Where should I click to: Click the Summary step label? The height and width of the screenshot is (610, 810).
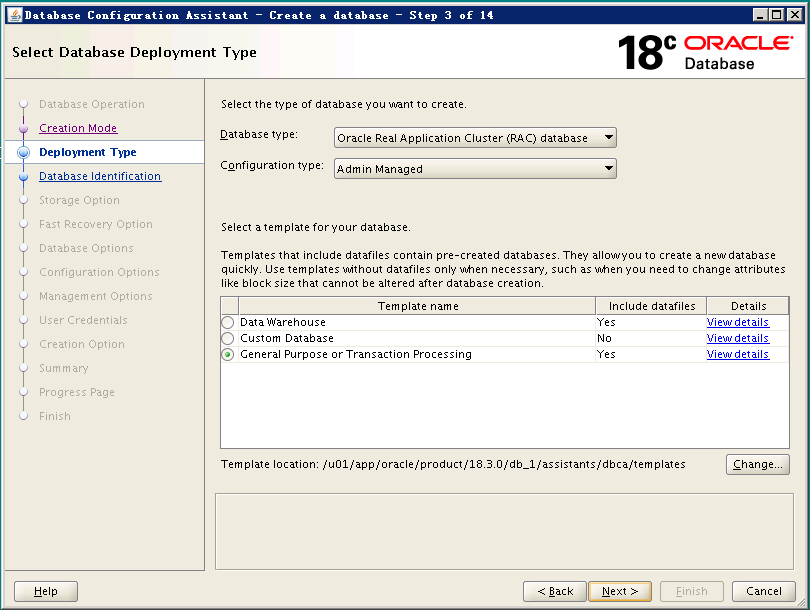pos(64,368)
